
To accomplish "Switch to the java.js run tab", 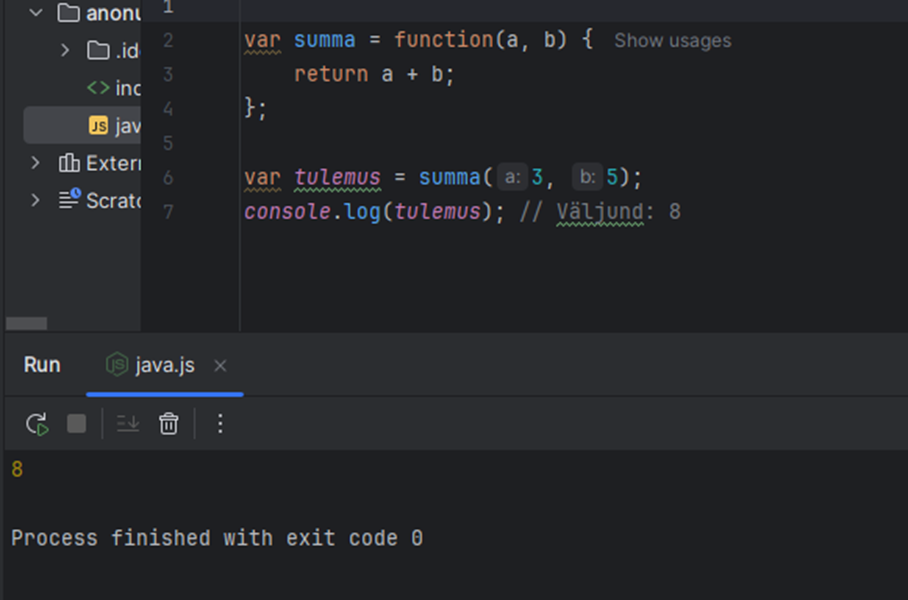I will tap(164, 366).
